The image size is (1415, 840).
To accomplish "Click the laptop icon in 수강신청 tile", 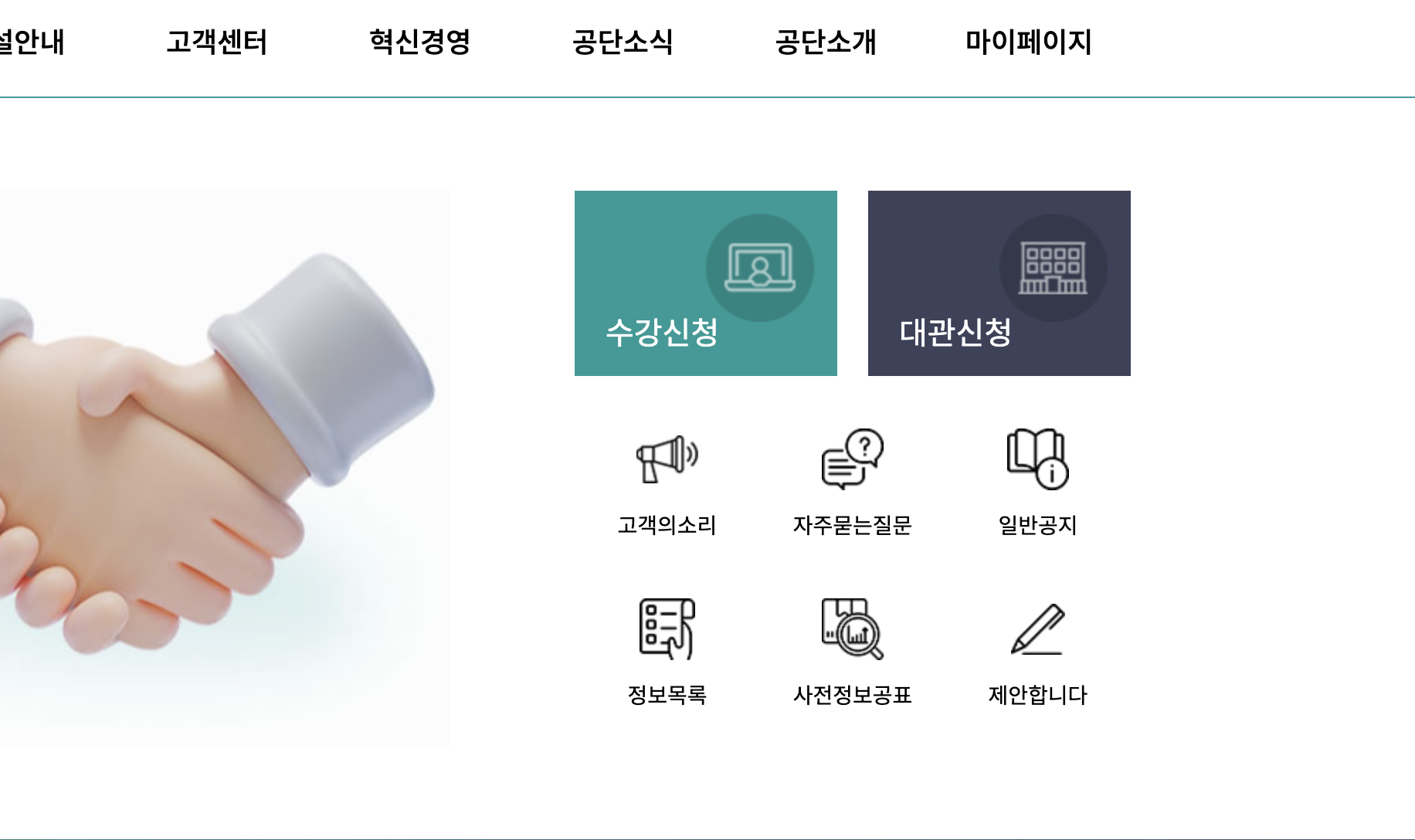I will [760, 268].
